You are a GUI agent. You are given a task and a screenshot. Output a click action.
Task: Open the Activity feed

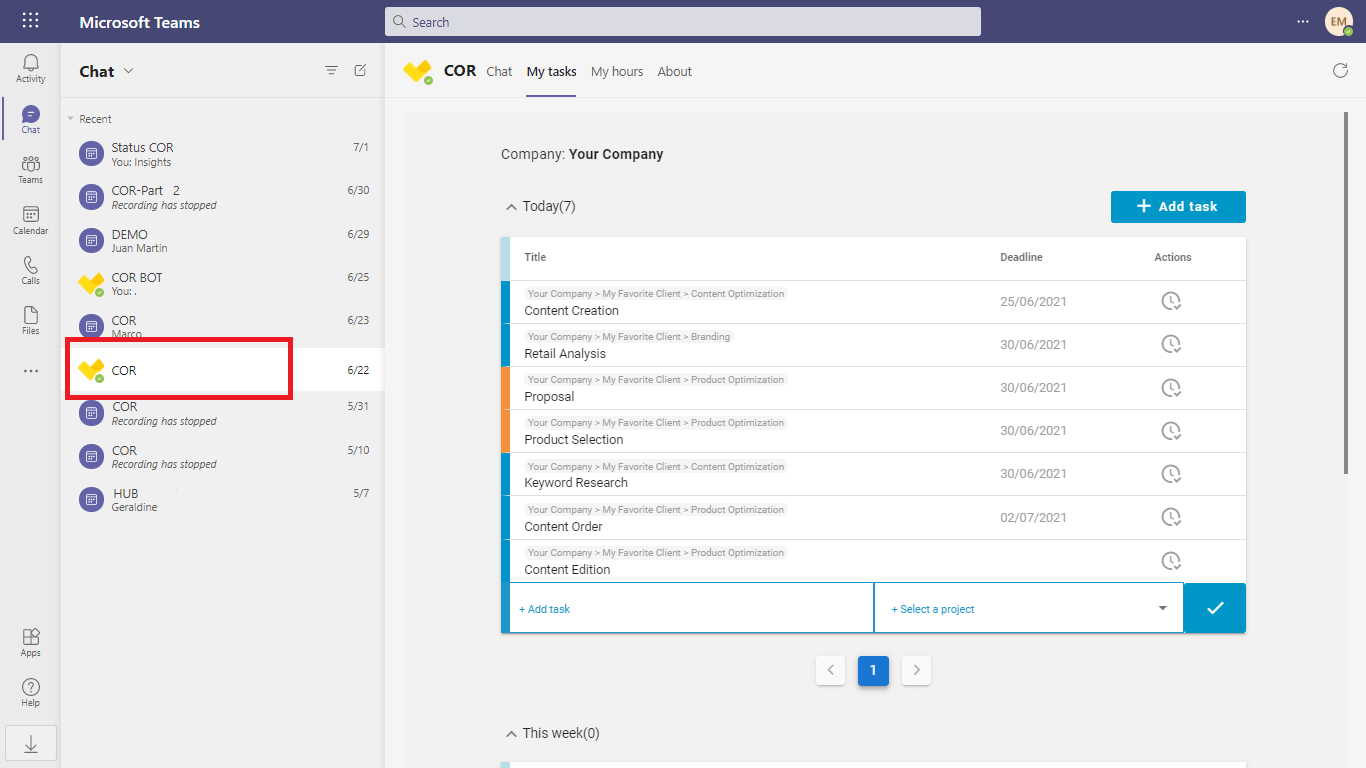click(x=30, y=69)
